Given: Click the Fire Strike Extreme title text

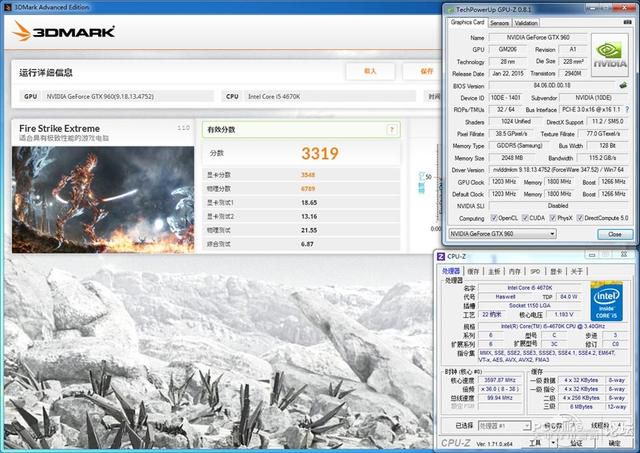Looking at the screenshot, I should coord(60,128).
